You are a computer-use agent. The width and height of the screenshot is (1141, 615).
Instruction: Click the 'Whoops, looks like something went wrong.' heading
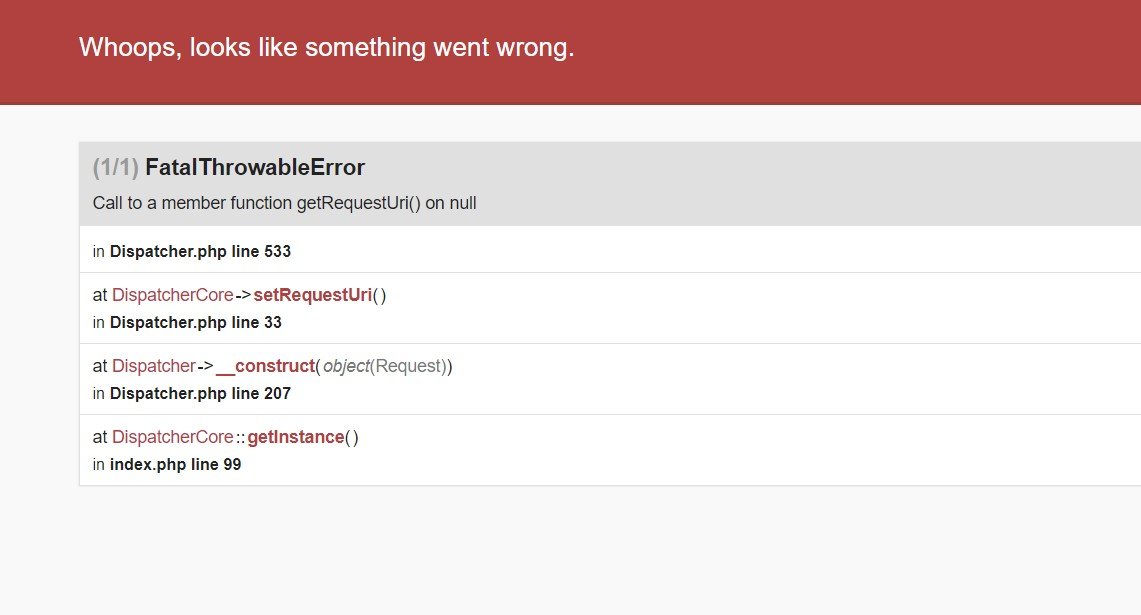(x=326, y=48)
